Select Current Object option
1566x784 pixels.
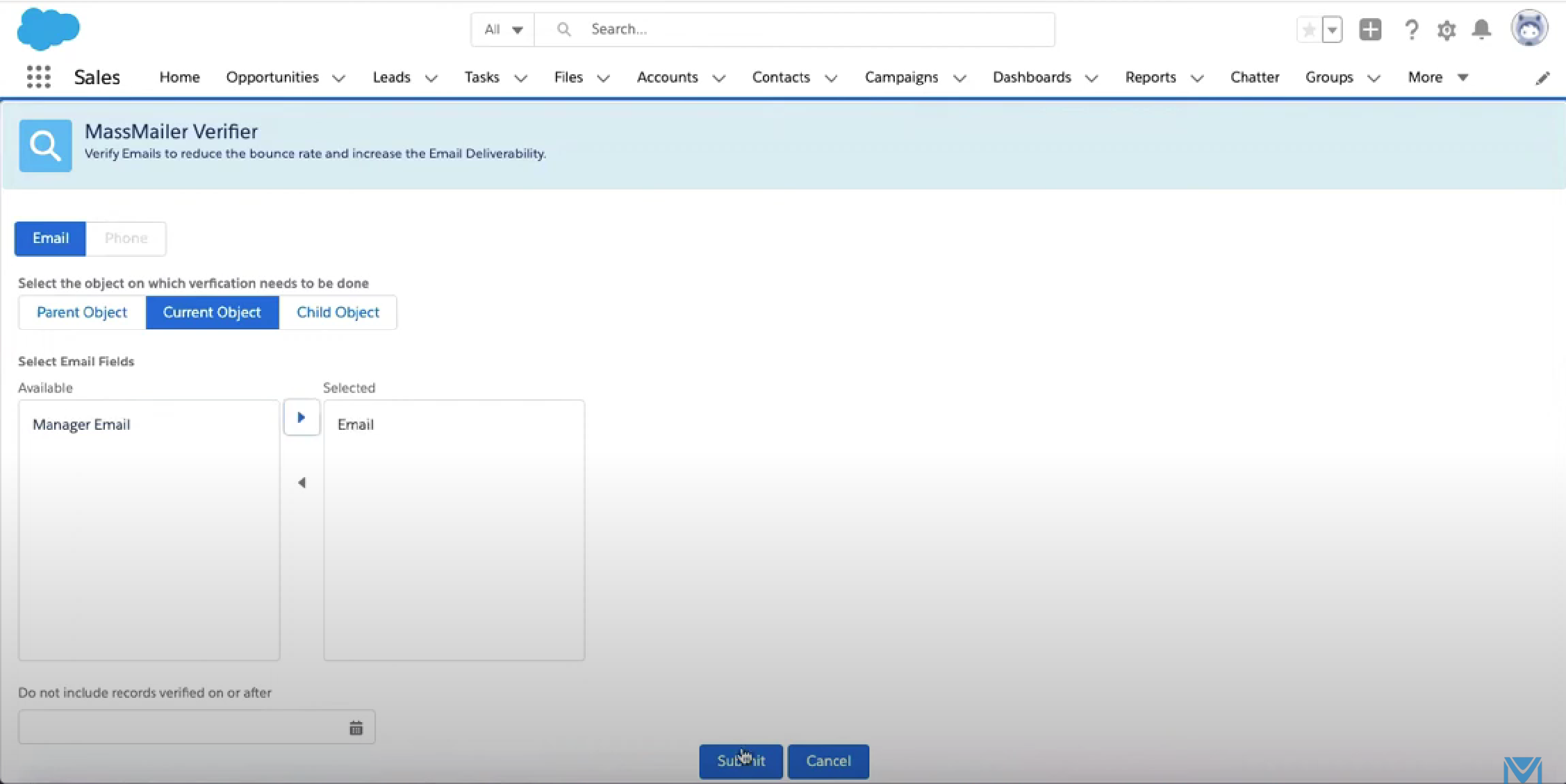pyautogui.click(x=212, y=312)
